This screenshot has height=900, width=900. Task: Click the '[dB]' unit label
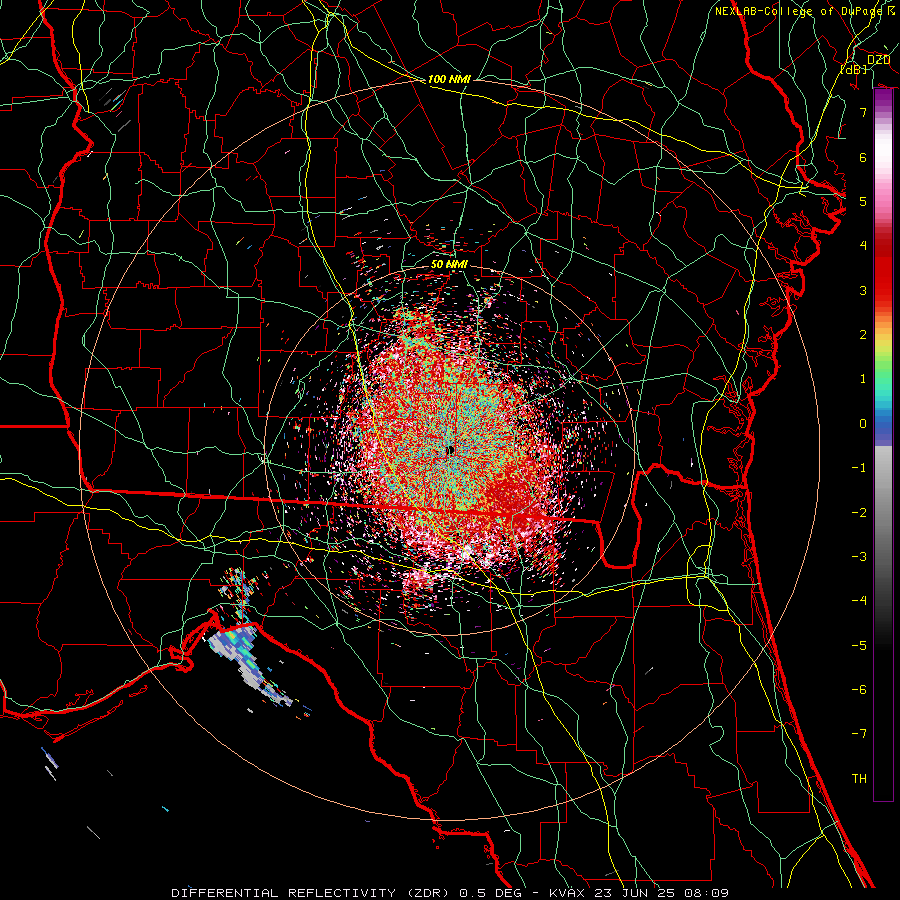pos(854,70)
